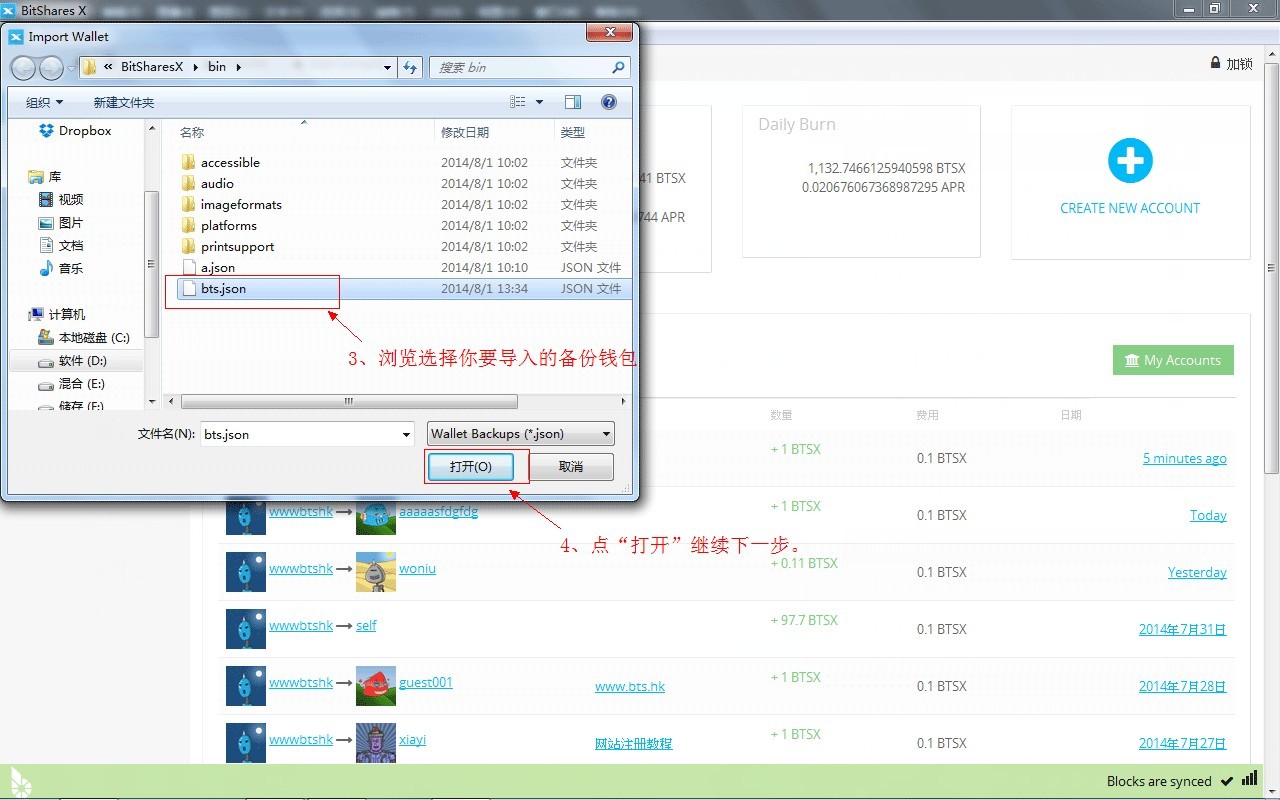The width and height of the screenshot is (1280, 800).
Task: Click the network signal bars icon in status bar
Action: pyautogui.click(x=1249, y=779)
